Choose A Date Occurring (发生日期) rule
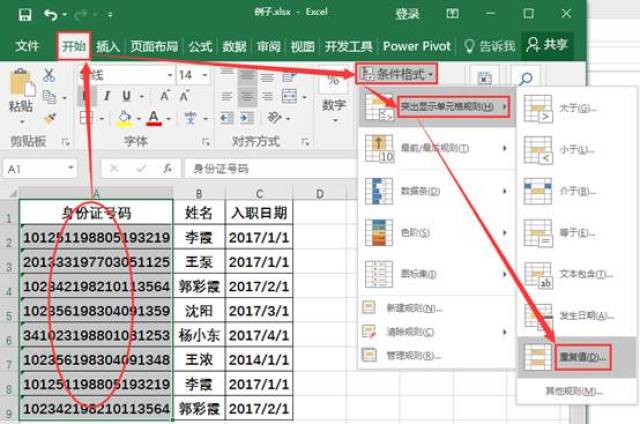 click(x=576, y=316)
